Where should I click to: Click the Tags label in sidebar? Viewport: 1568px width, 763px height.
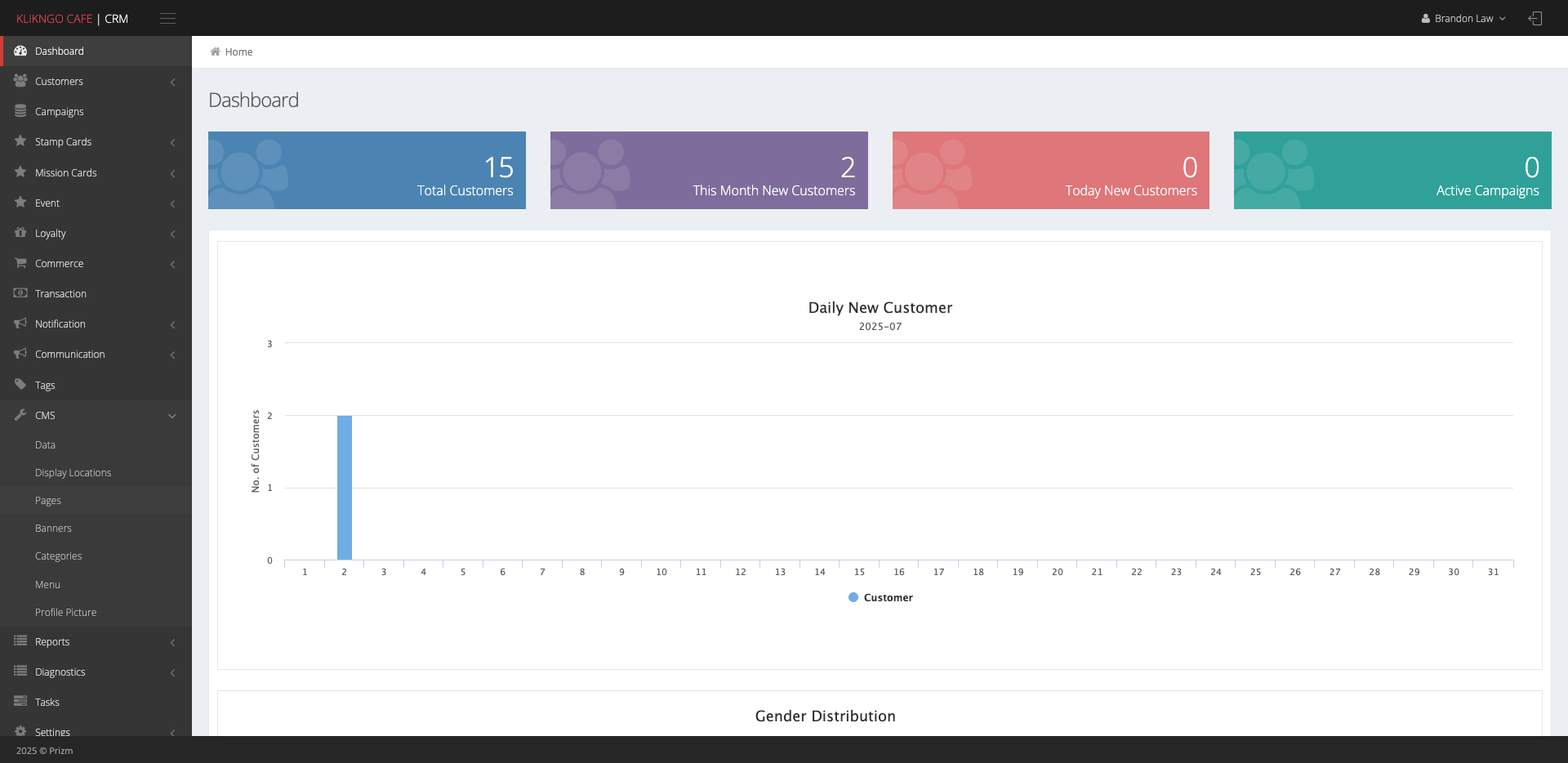(45, 385)
